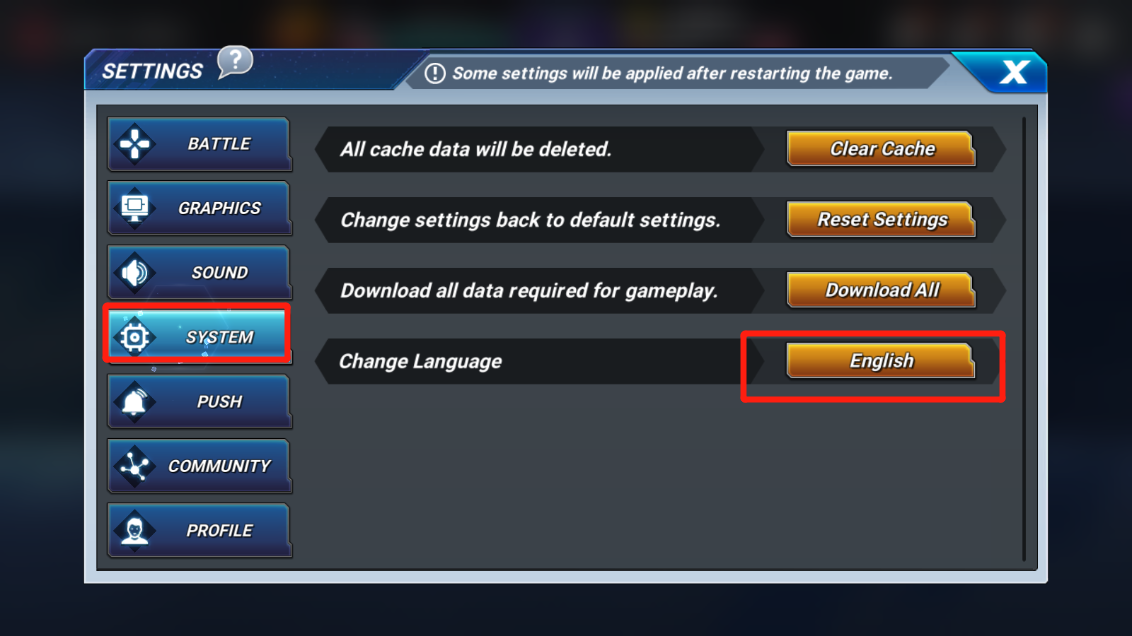The image size is (1132, 636).
Task: Click the Graphics monitor icon
Action: tap(134, 208)
